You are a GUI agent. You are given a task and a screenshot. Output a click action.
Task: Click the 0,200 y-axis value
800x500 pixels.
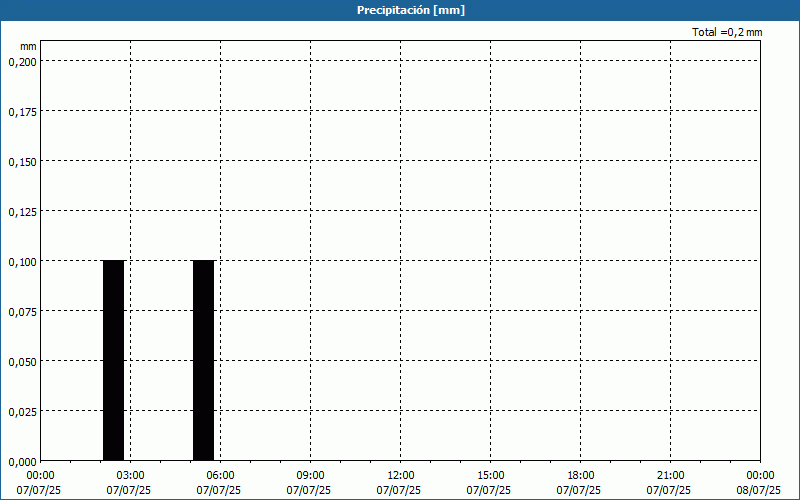[23, 62]
